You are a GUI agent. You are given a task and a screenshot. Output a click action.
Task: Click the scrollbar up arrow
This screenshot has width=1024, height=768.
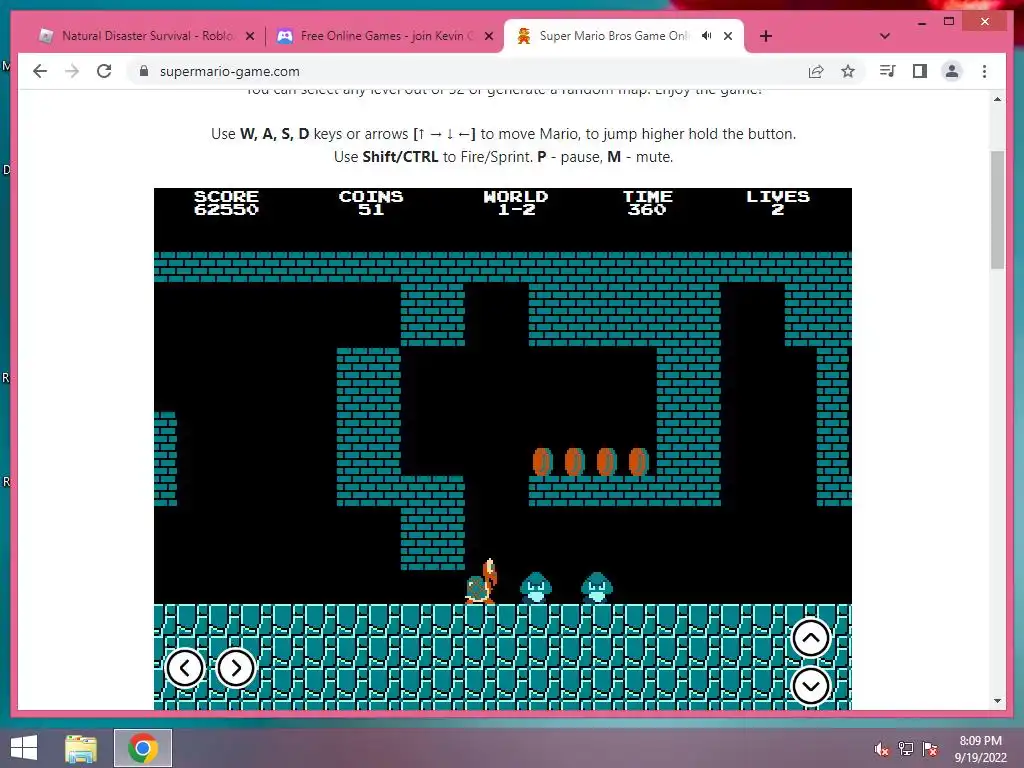(997, 99)
